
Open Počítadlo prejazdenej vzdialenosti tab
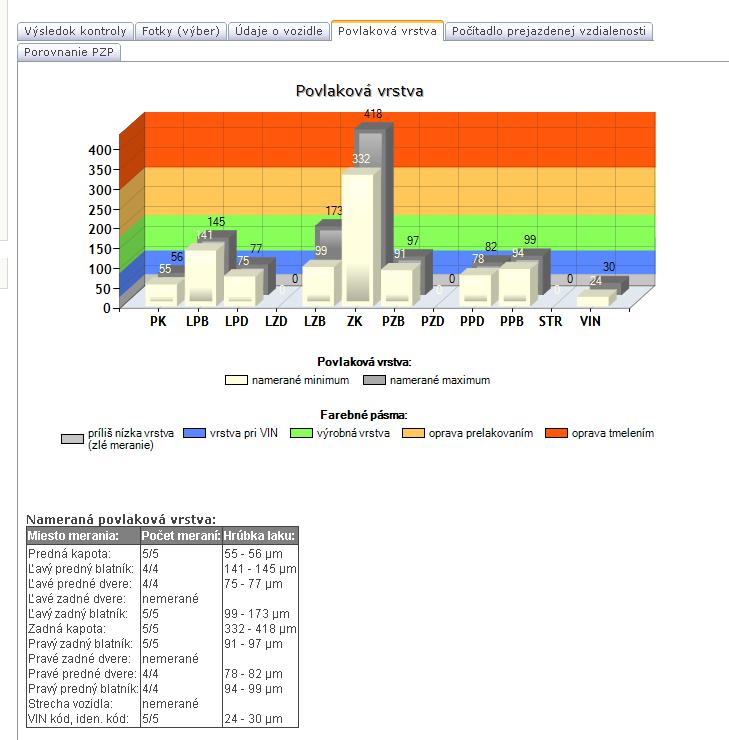pos(549,31)
